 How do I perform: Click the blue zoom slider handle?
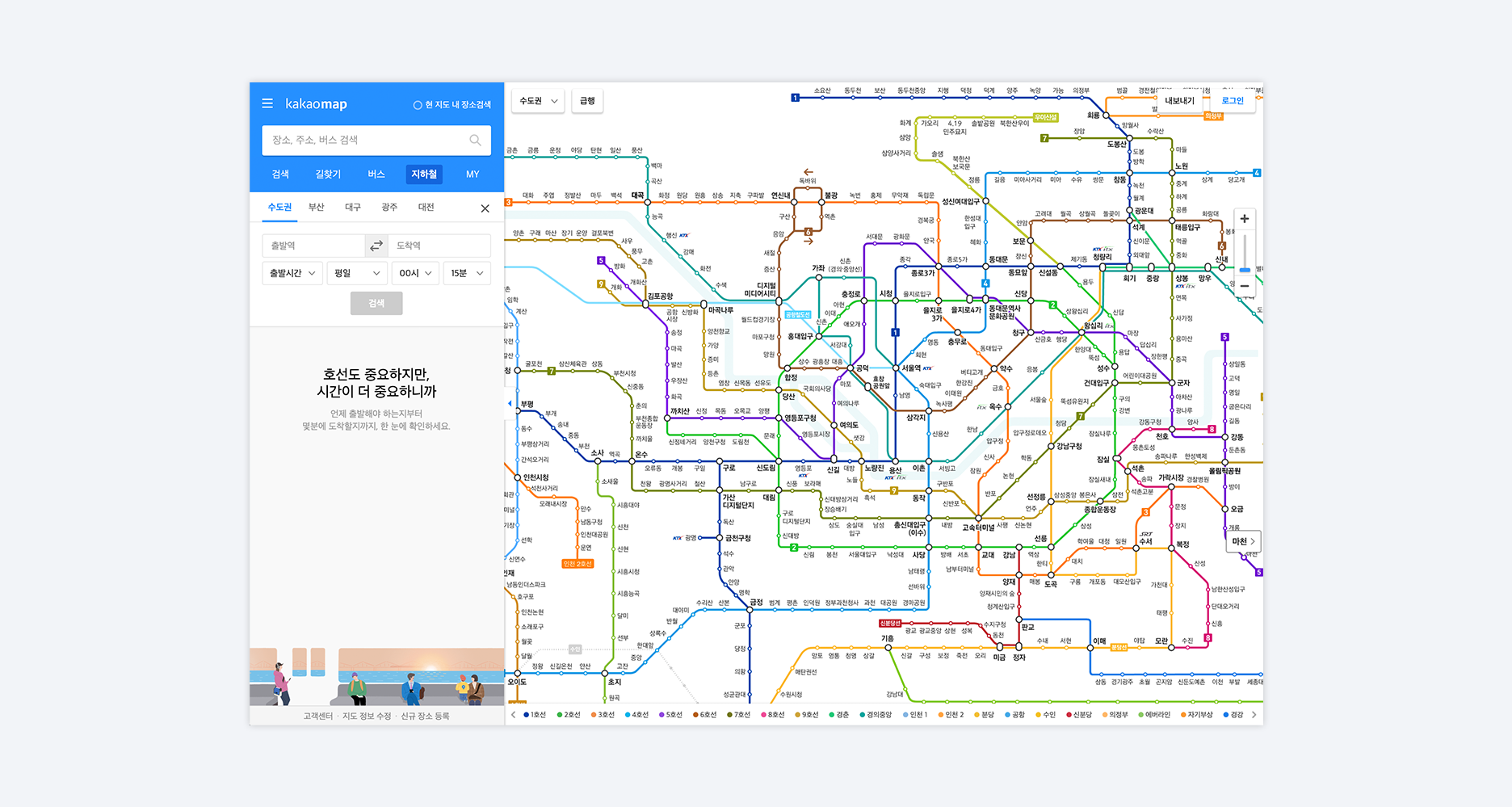[x=1245, y=270]
